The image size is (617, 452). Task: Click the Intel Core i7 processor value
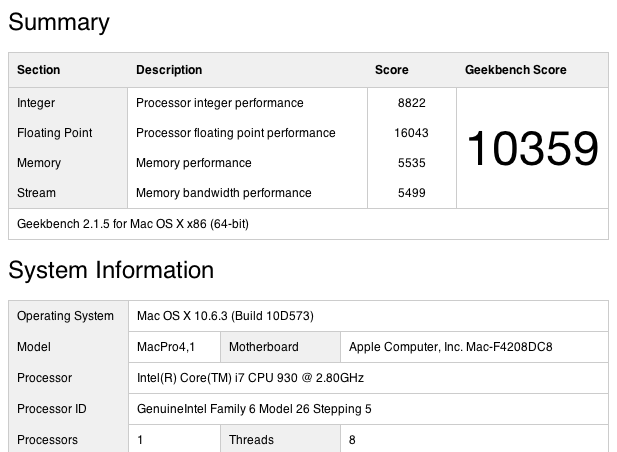point(250,378)
